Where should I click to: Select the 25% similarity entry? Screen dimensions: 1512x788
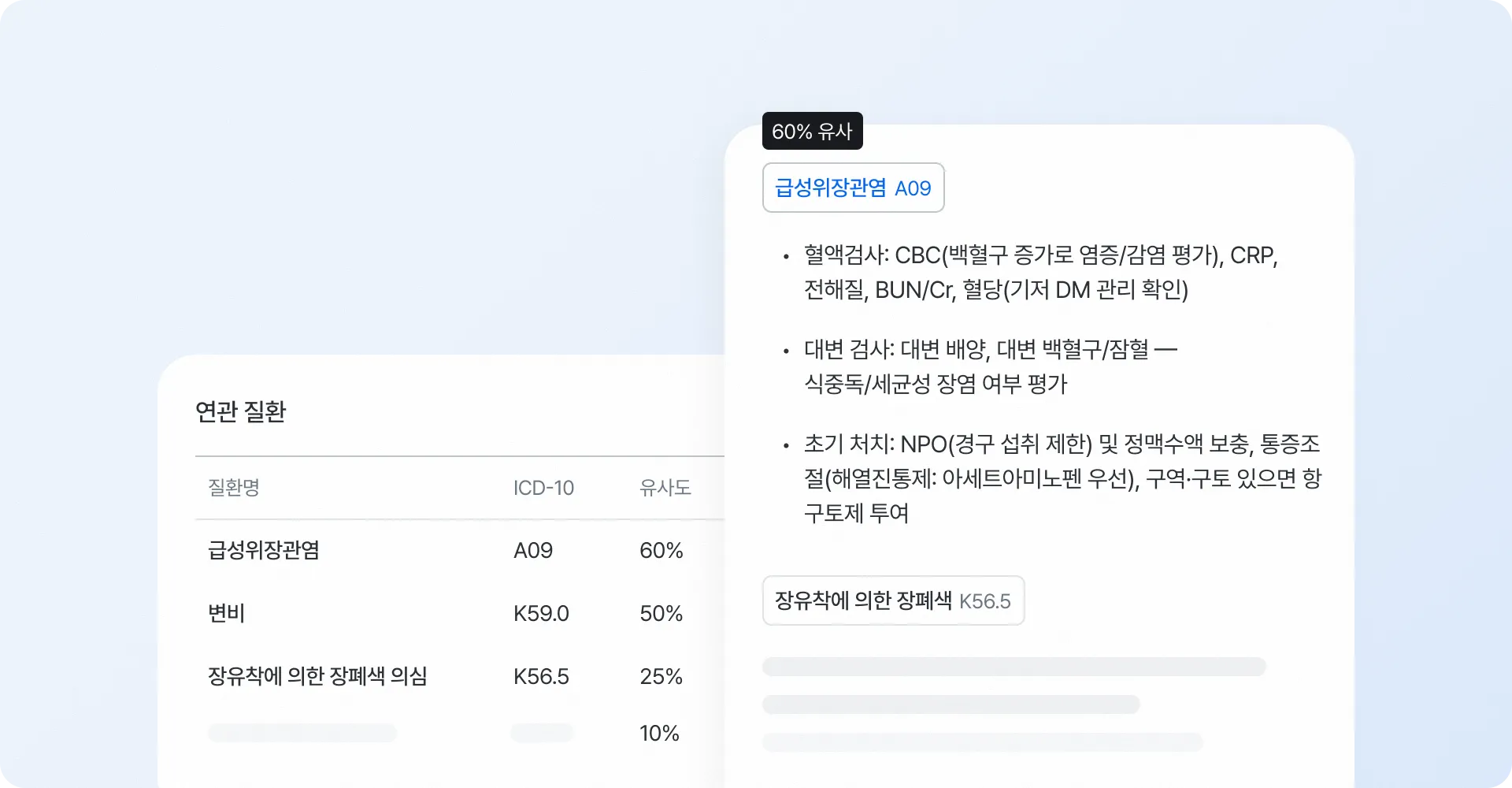tap(661, 676)
